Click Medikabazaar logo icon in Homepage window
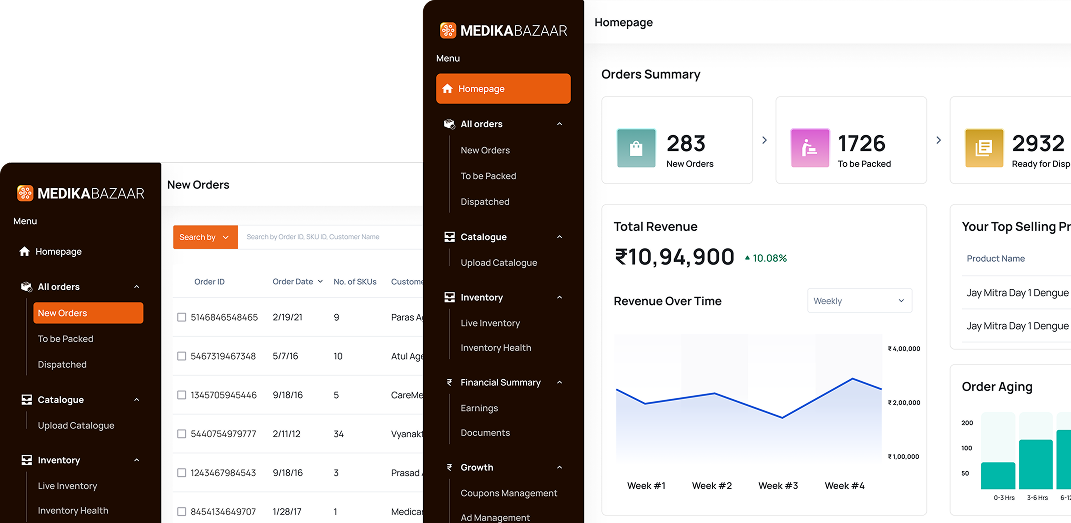This screenshot has width=1071, height=523. coord(447,30)
